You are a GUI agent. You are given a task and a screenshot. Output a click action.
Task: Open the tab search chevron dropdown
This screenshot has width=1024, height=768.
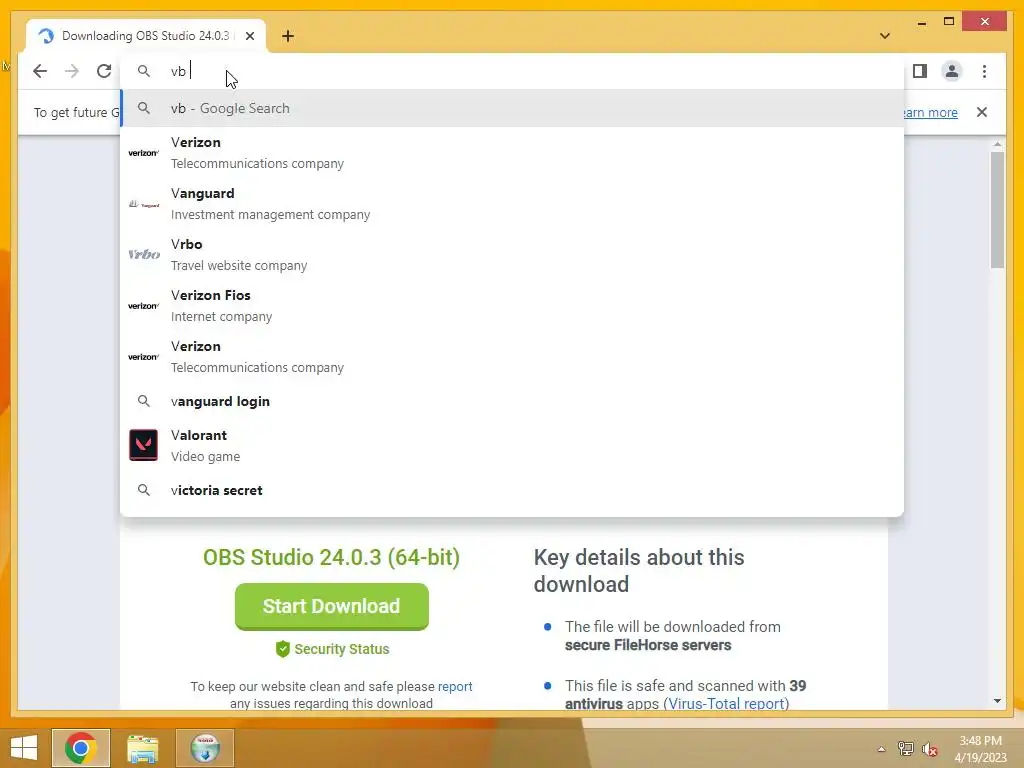884,36
